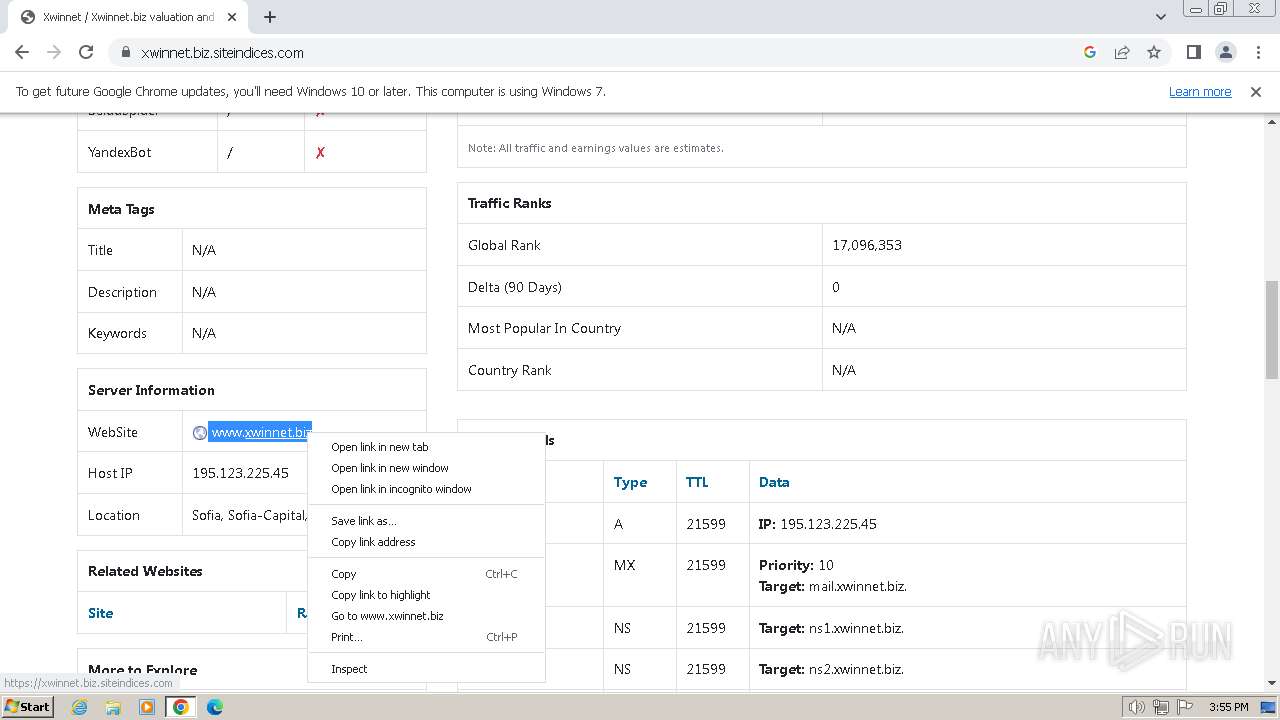Open Windows Media Player from the taskbar

click(x=147, y=706)
